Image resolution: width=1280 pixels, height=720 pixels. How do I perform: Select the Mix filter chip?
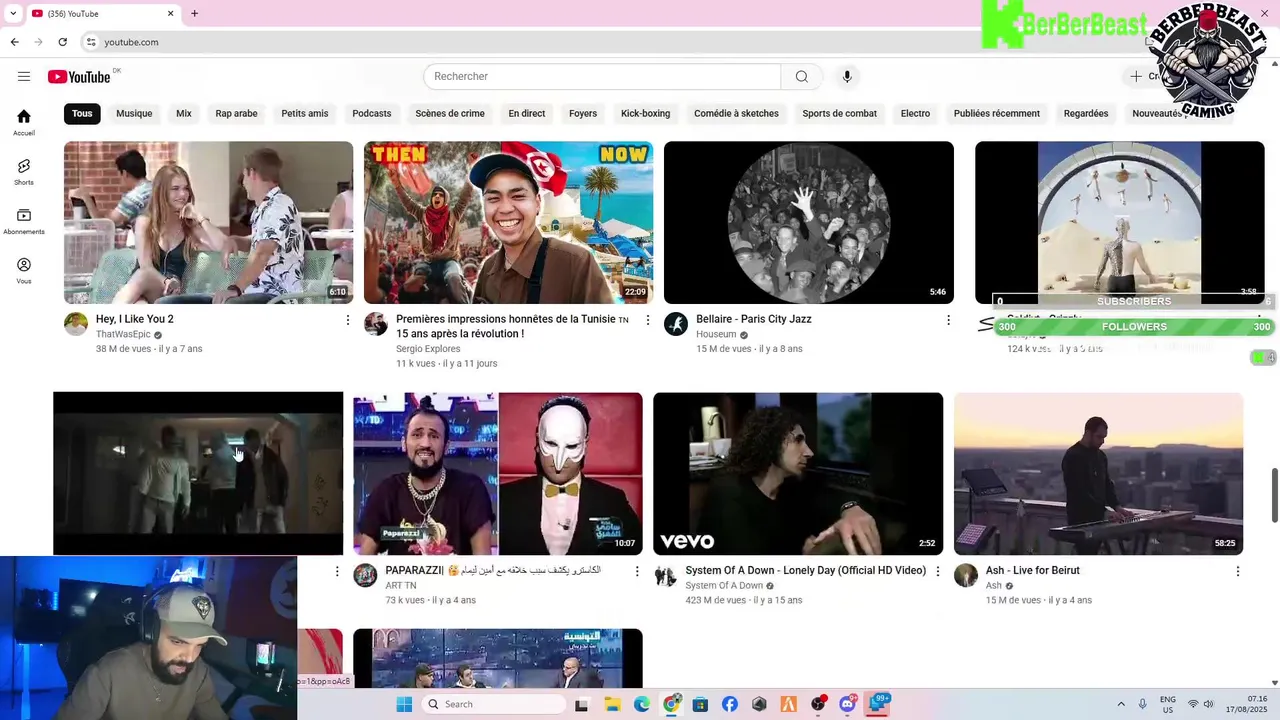click(184, 113)
